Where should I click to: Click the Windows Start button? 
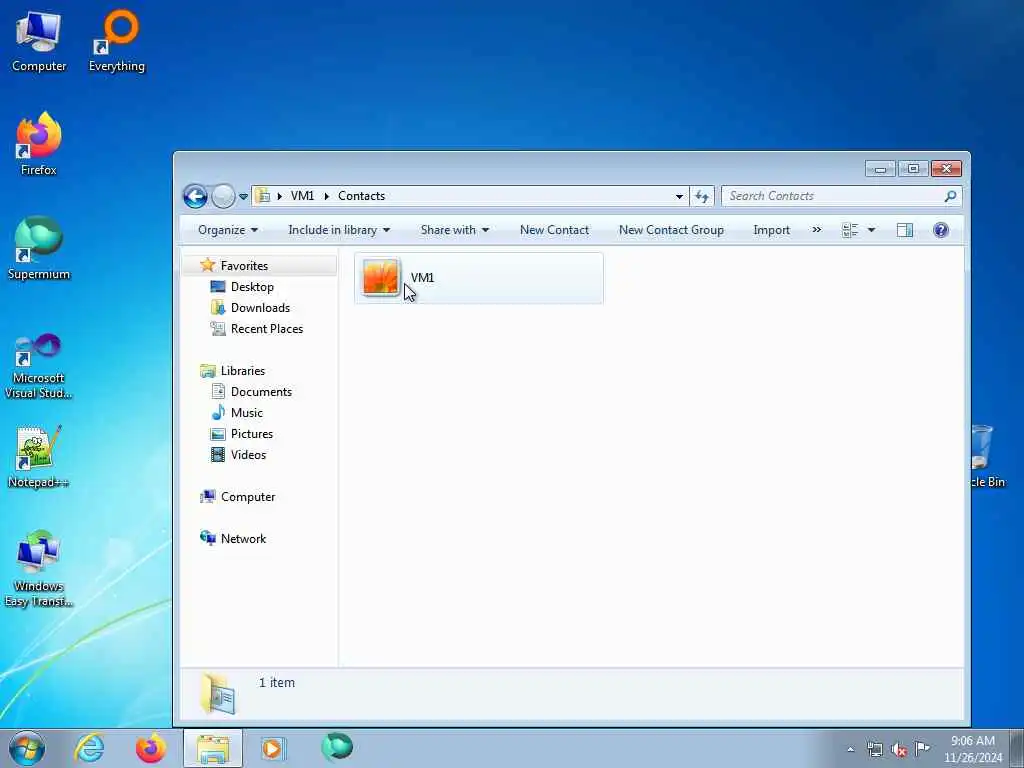[x=27, y=748]
